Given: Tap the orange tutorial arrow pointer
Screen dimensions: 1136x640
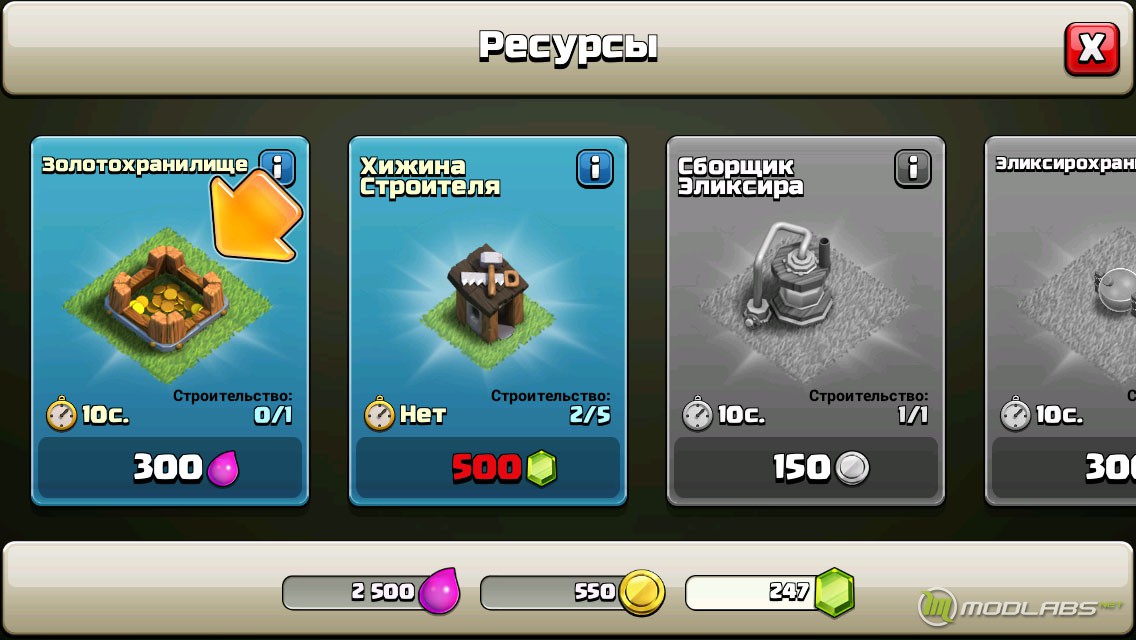Looking at the screenshot, I should pos(255,216).
